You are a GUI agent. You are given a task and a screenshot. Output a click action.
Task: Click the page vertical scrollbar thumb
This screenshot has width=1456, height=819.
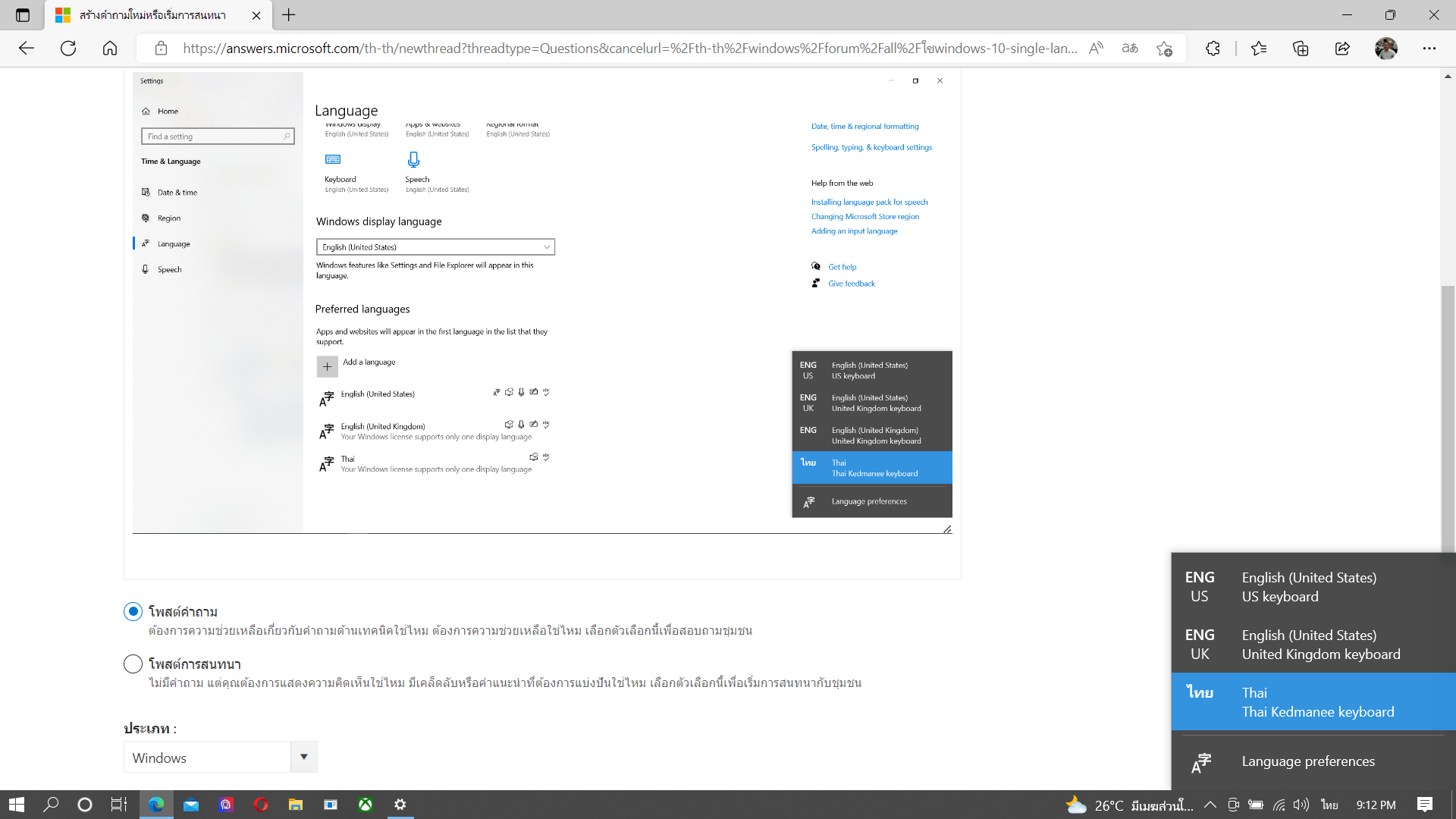click(x=1448, y=417)
